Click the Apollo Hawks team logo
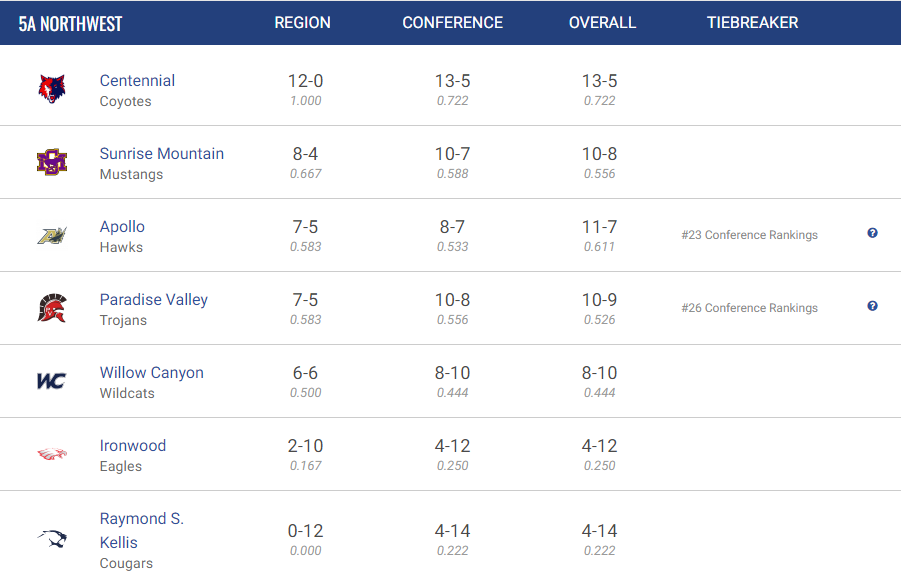The width and height of the screenshot is (901, 588). [52, 235]
